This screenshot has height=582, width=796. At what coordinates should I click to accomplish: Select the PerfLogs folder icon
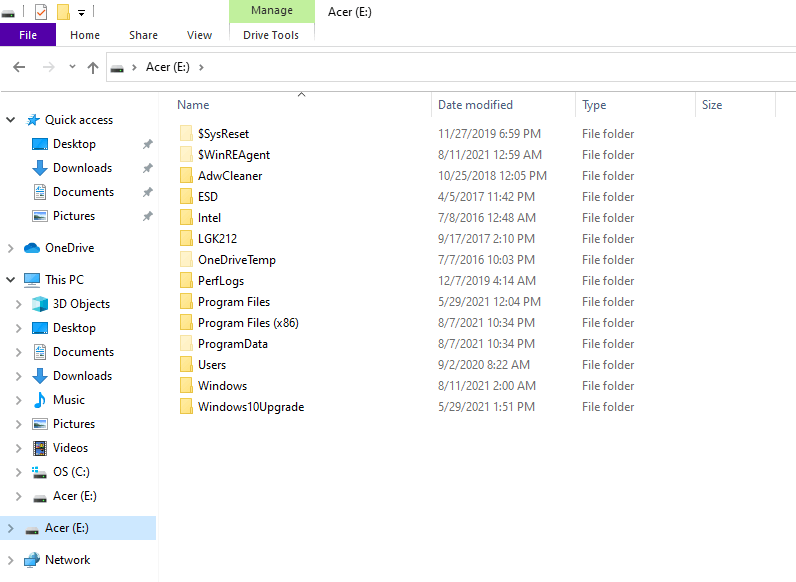click(186, 280)
